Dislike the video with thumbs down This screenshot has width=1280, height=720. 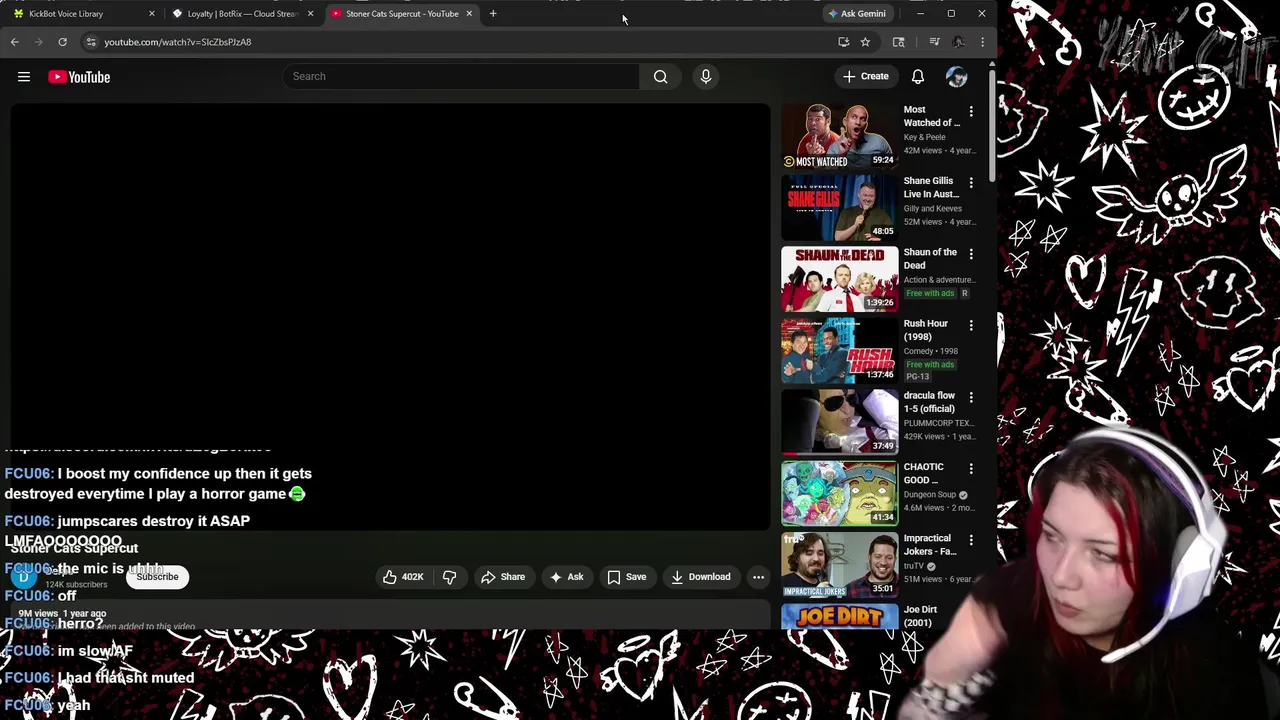[x=450, y=577]
